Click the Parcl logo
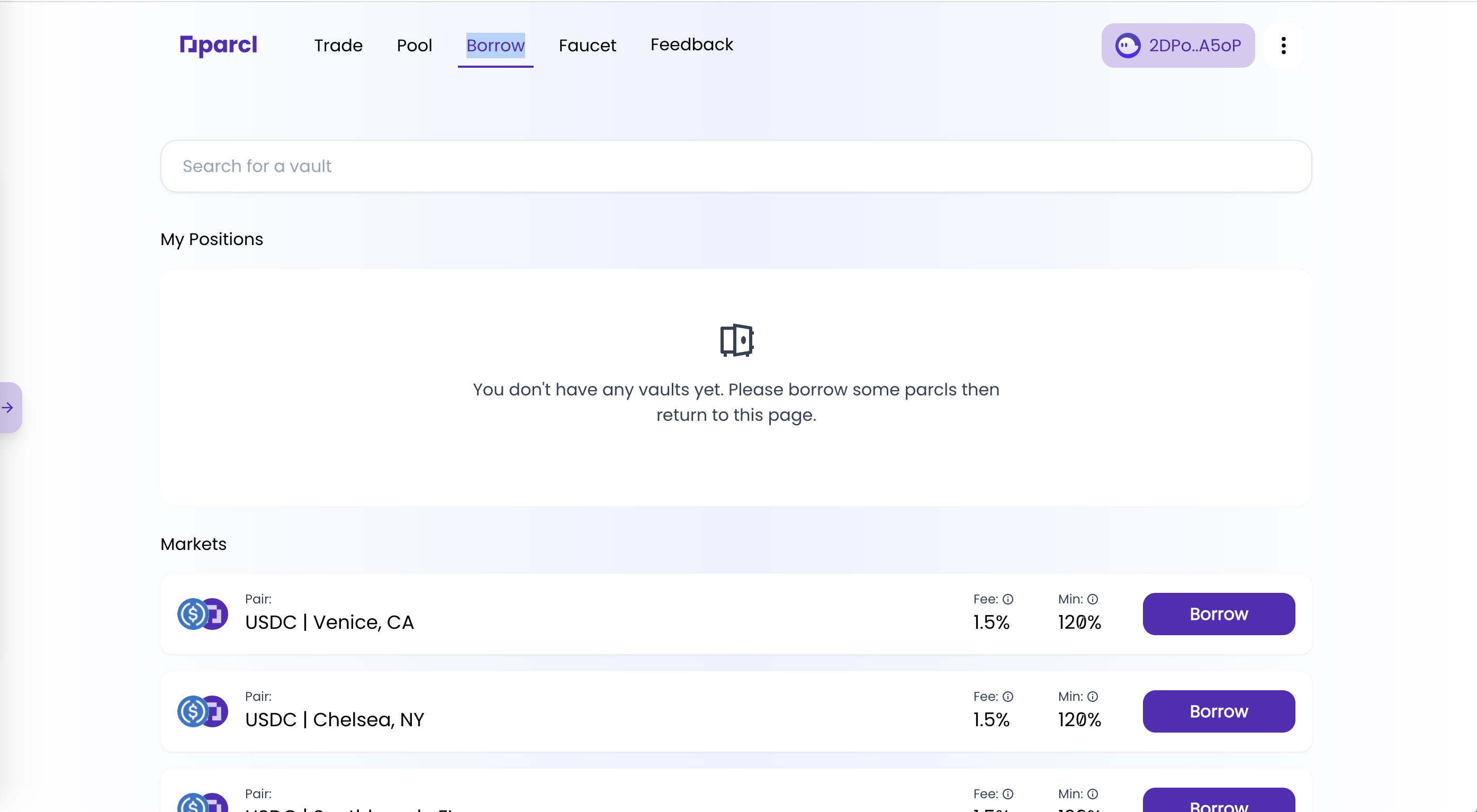This screenshot has width=1477, height=812. tap(219, 46)
